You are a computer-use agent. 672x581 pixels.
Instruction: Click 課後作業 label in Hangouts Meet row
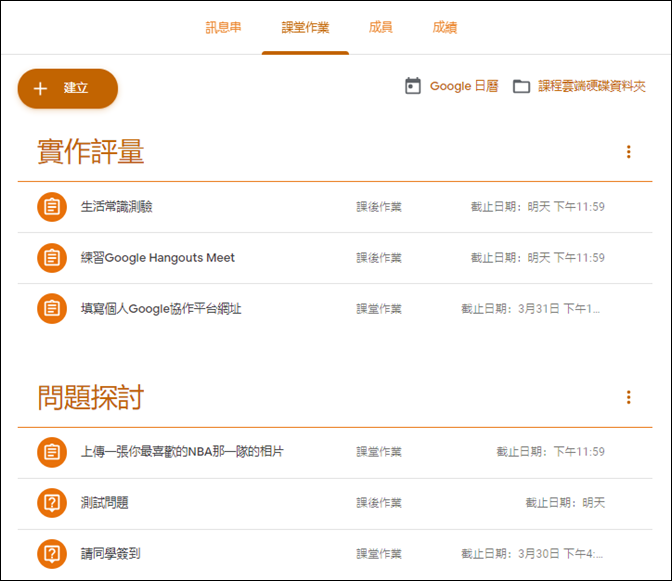tap(379, 258)
